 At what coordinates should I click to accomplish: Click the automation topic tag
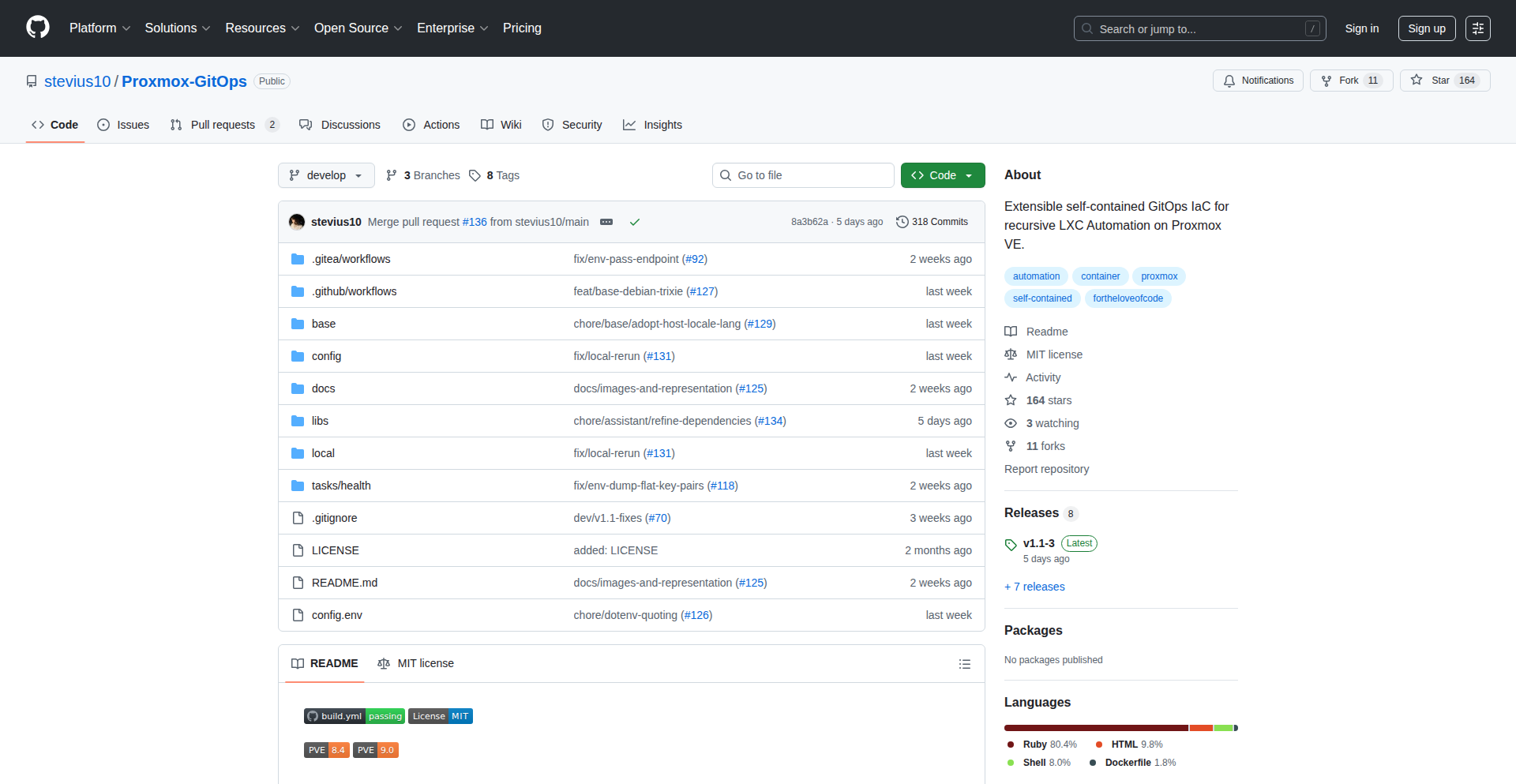tap(1036, 276)
